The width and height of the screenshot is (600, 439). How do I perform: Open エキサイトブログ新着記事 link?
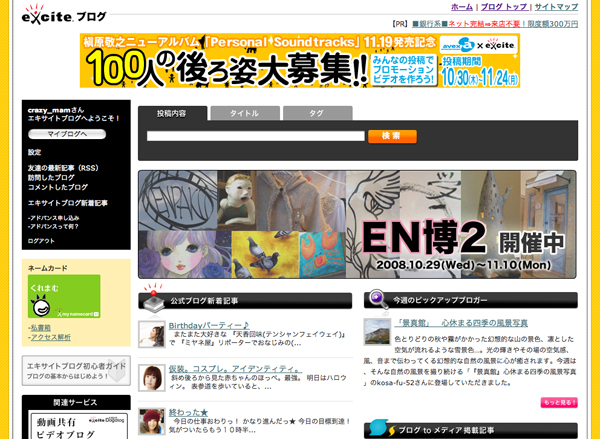pyautogui.click(x=67, y=203)
